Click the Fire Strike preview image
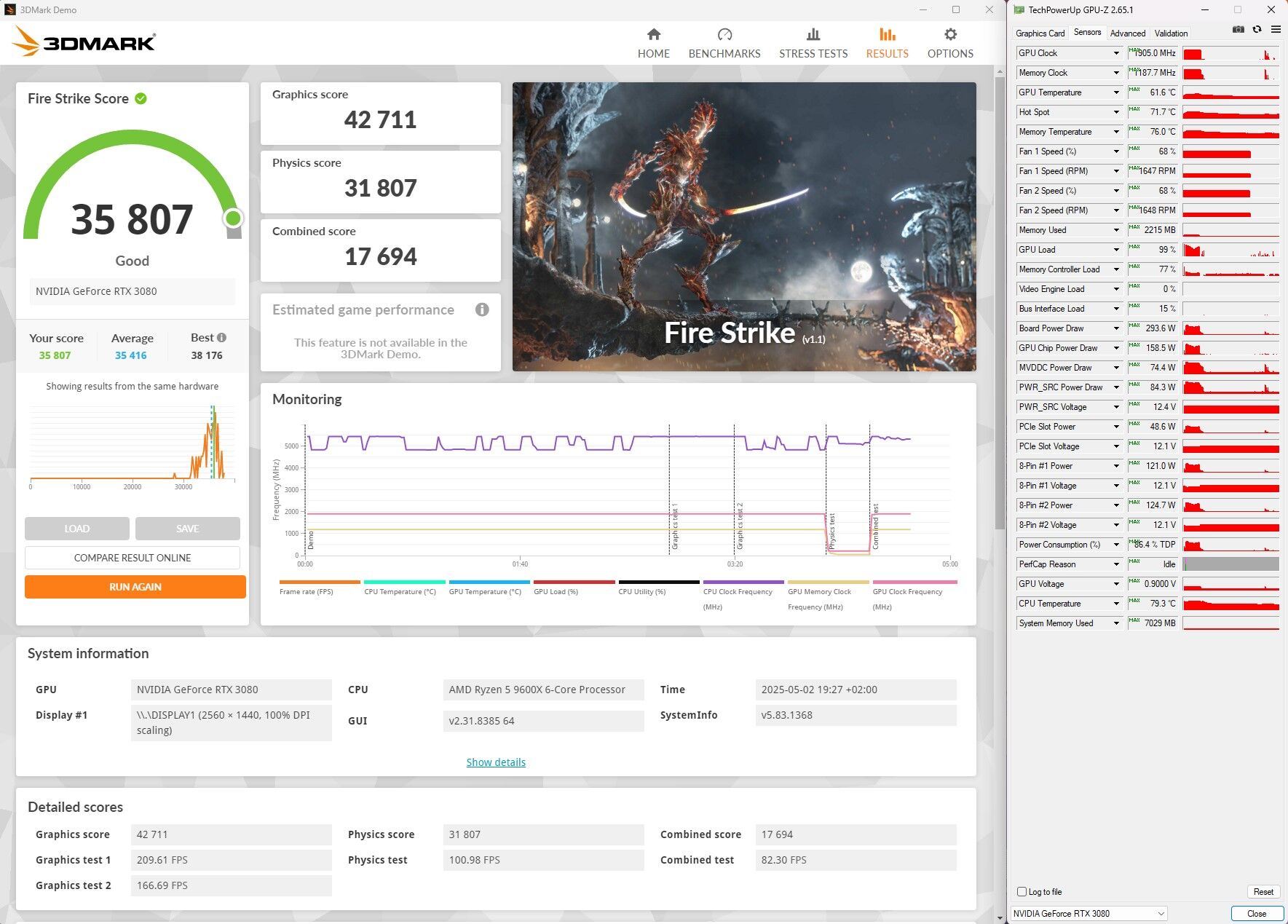This screenshot has width=1288, height=924. coord(744,226)
